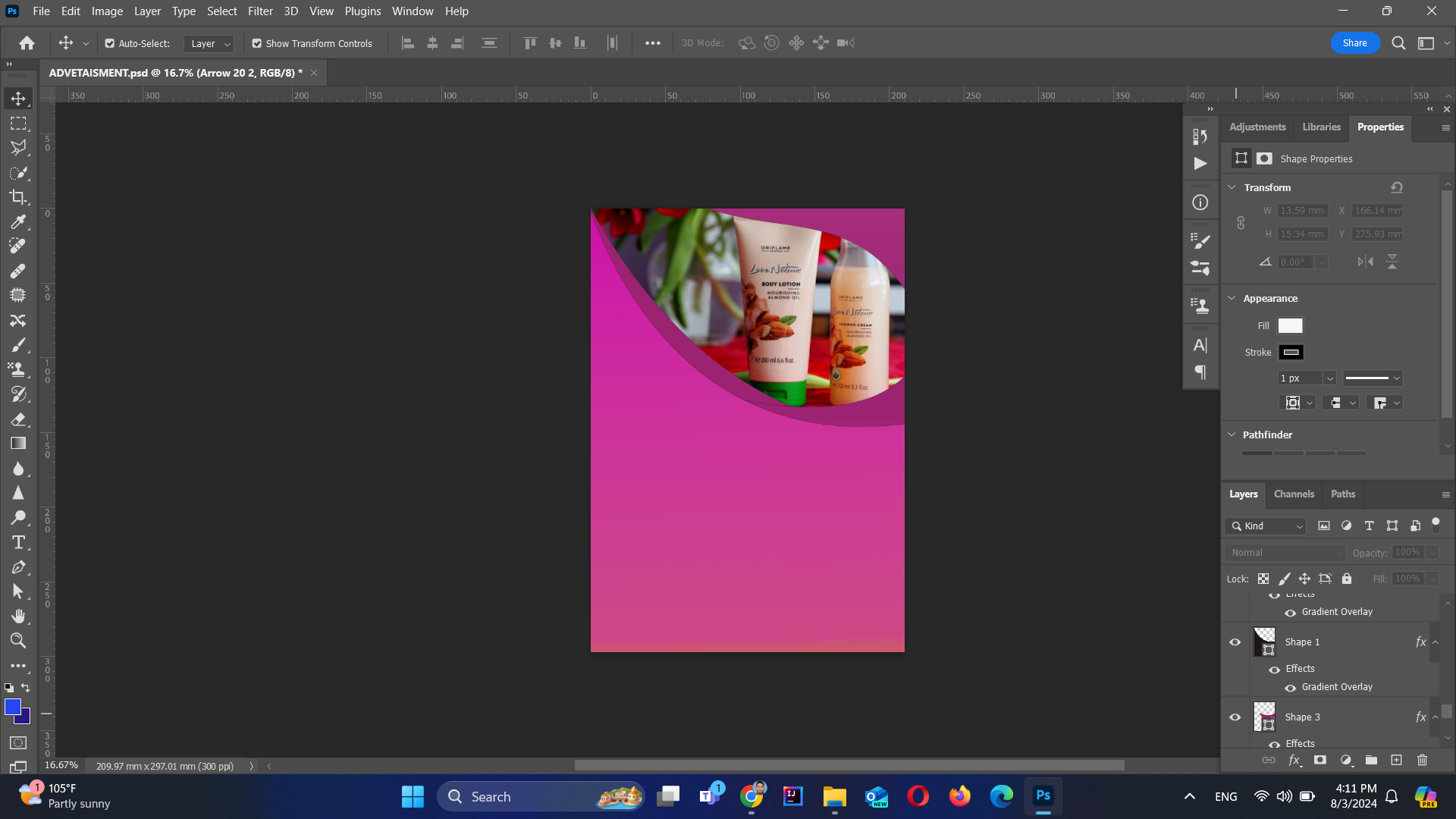Switch to the Adjustments tab
Image resolution: width=1456 pixels, height=819 pixels.
(1257, 127)
